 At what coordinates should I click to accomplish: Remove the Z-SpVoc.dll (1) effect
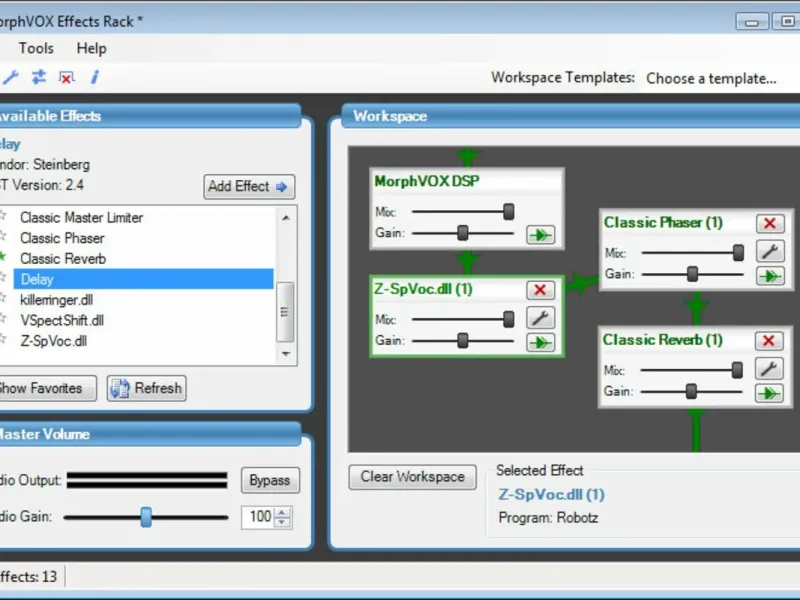pos(540,290)
